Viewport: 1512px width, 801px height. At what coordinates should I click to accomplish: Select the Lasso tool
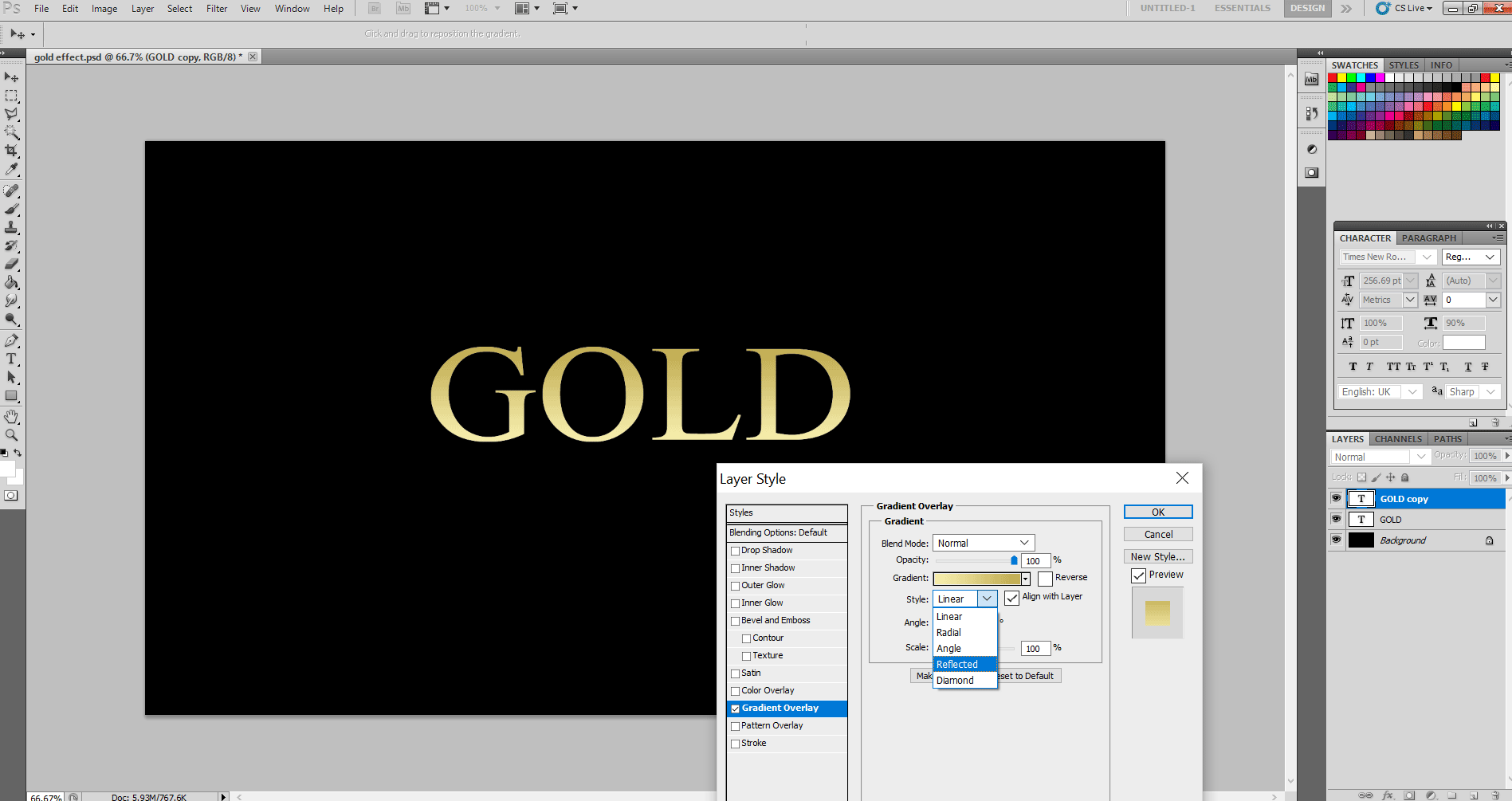[11, 114]
